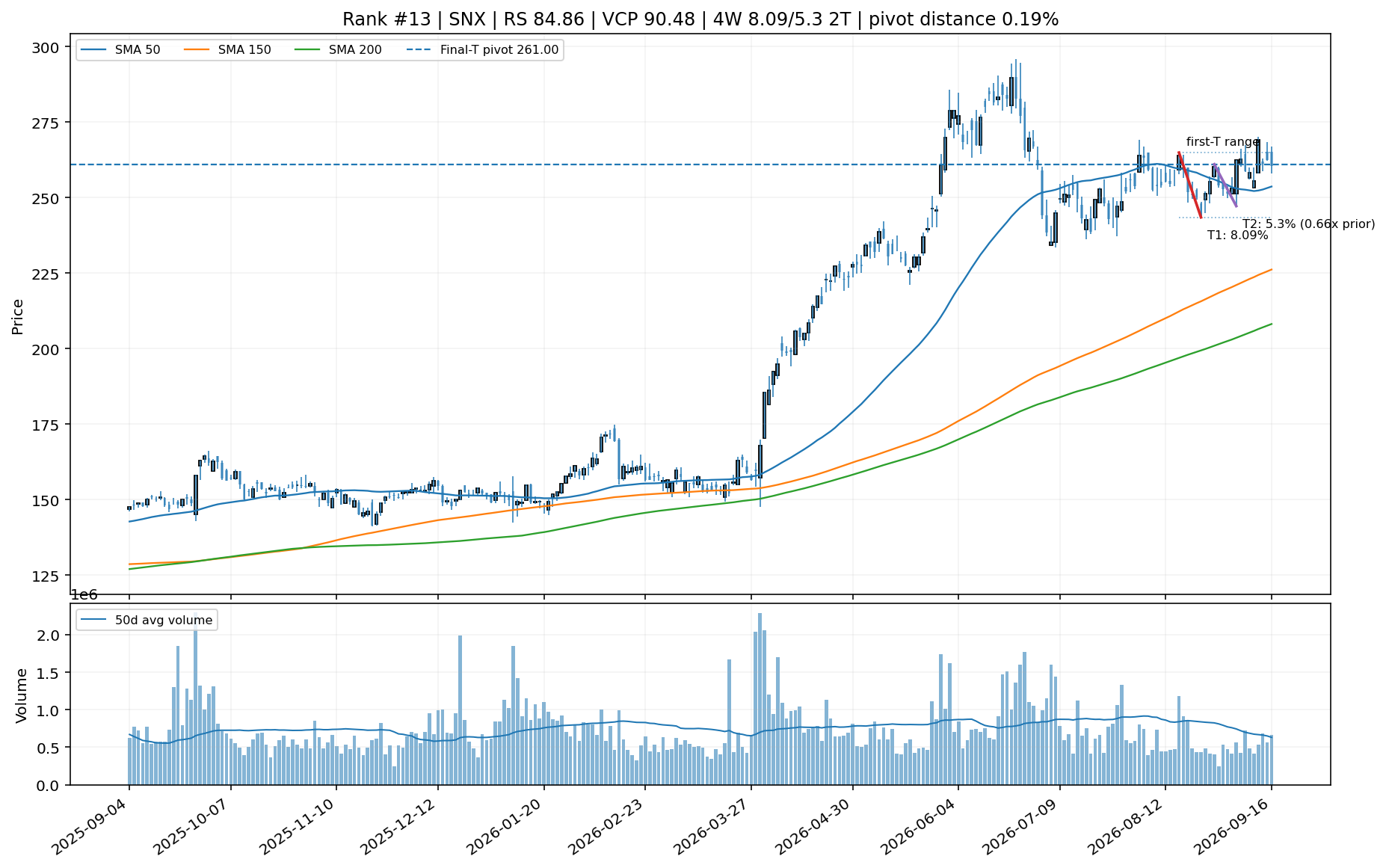
Task: Click the 175 price tick label
Action: pos(47,425)
